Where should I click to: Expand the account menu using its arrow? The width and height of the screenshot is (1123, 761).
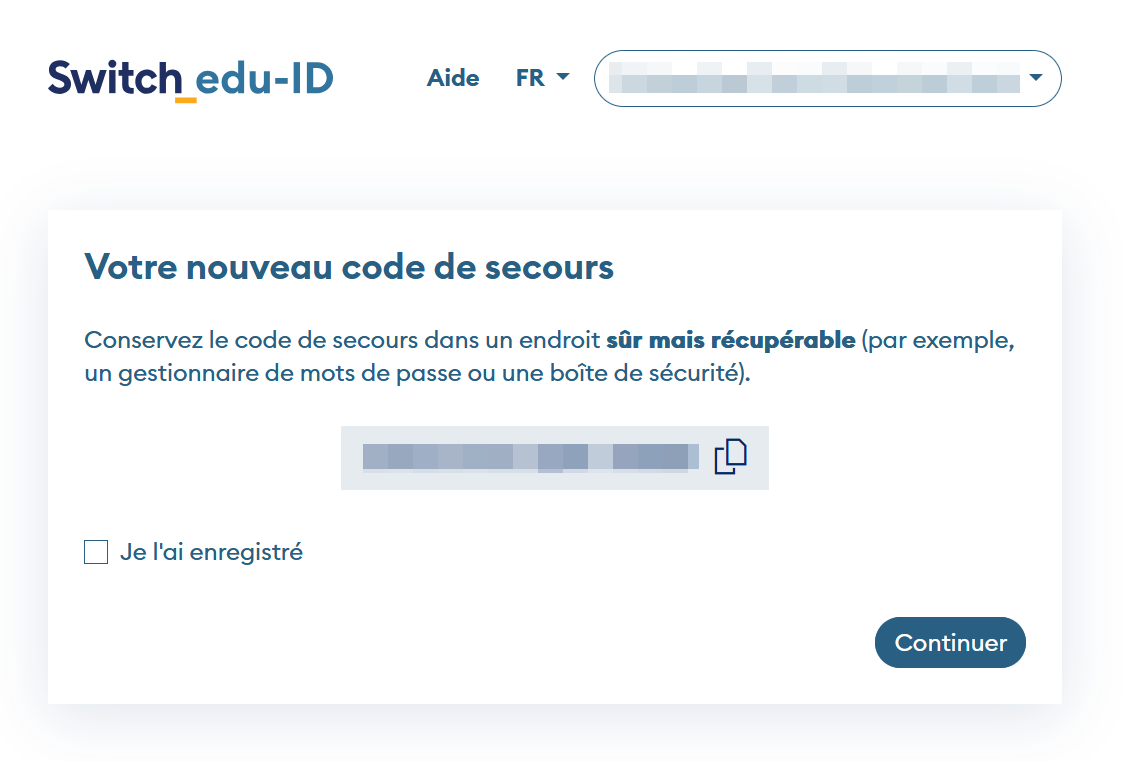point(1035,78)
